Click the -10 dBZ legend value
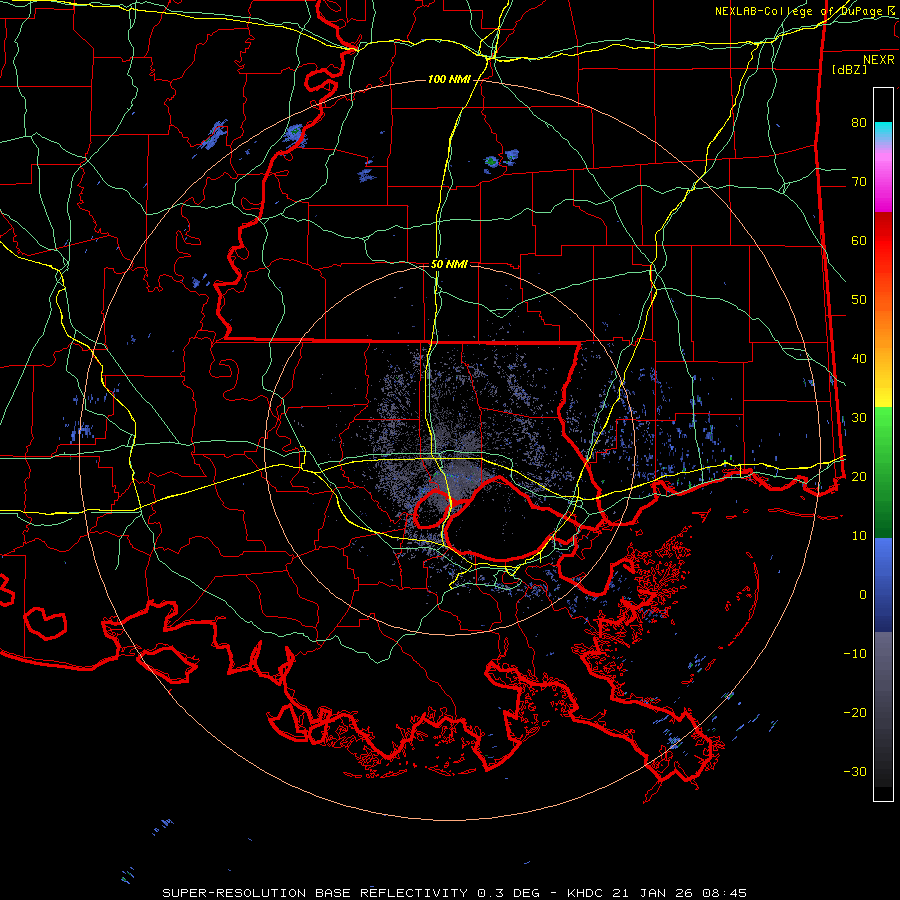 855,653
